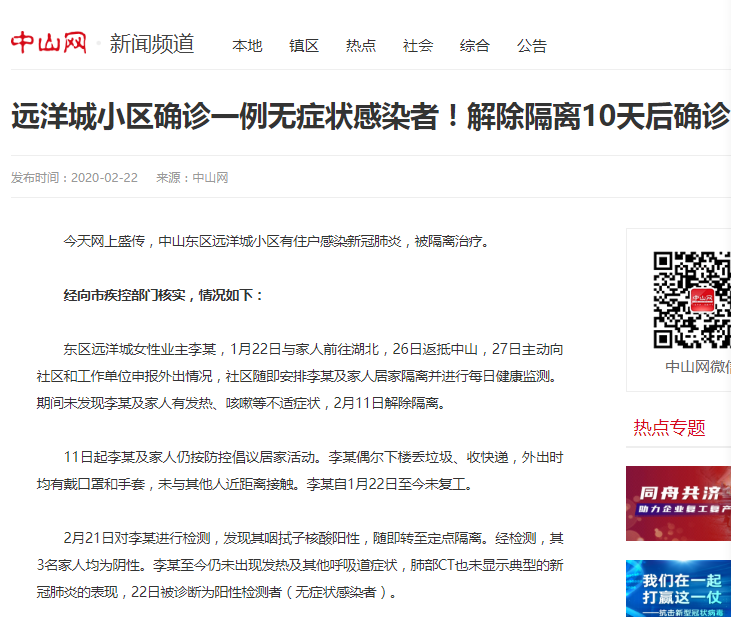The image size is (731, 617).
Task: Switch to the 社会 news section
Action: click(x=418, y=46)
